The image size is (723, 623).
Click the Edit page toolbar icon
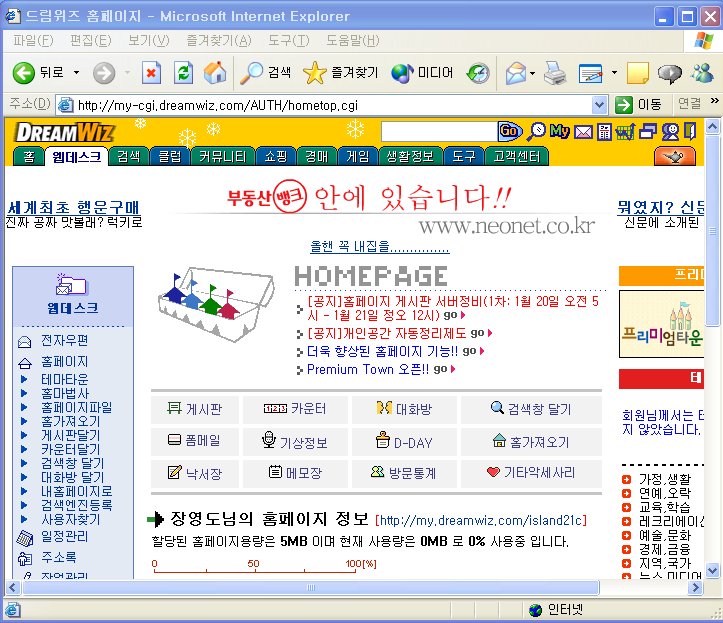[591, 73]
